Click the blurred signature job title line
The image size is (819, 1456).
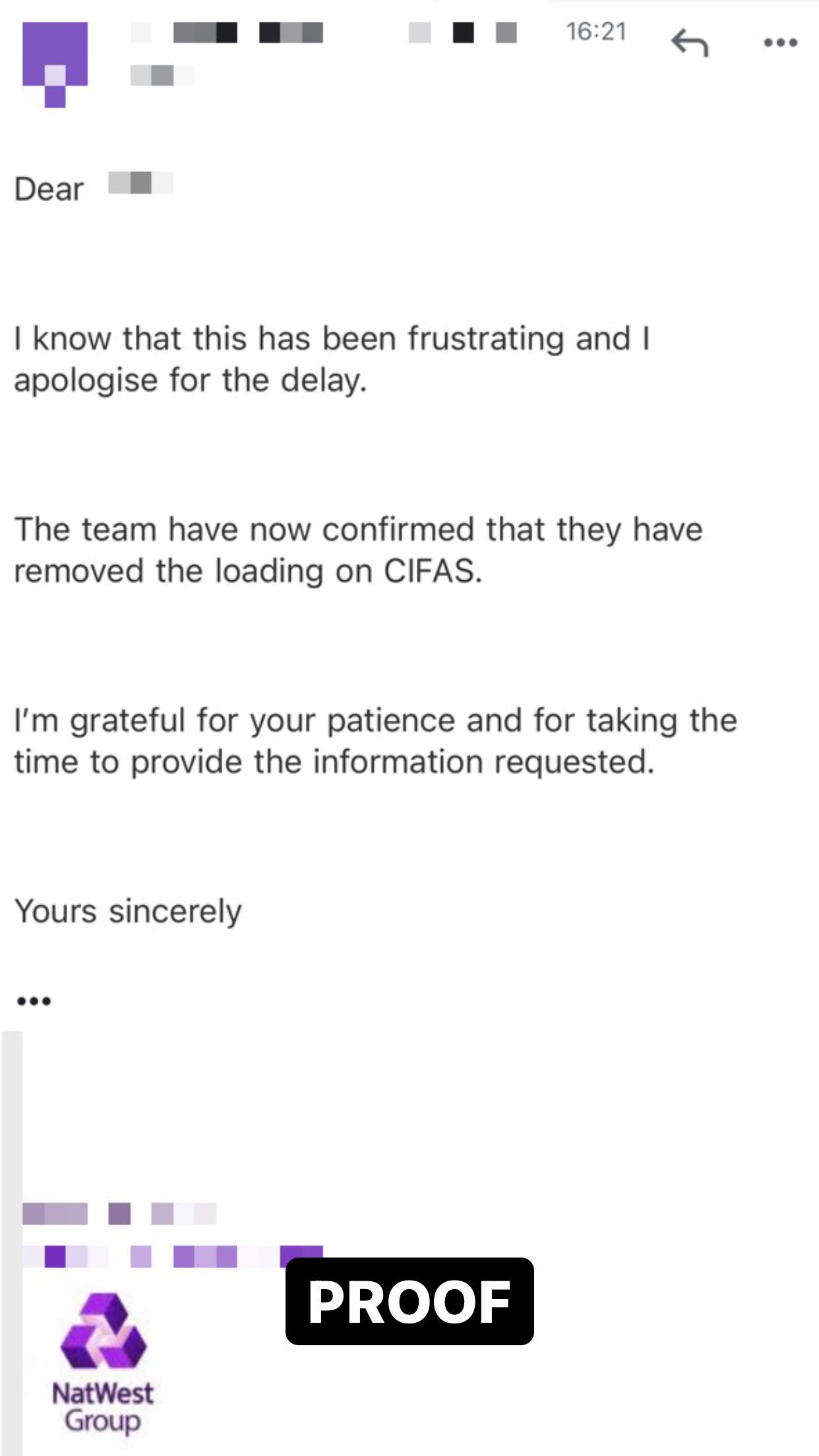coord(173,1256)
